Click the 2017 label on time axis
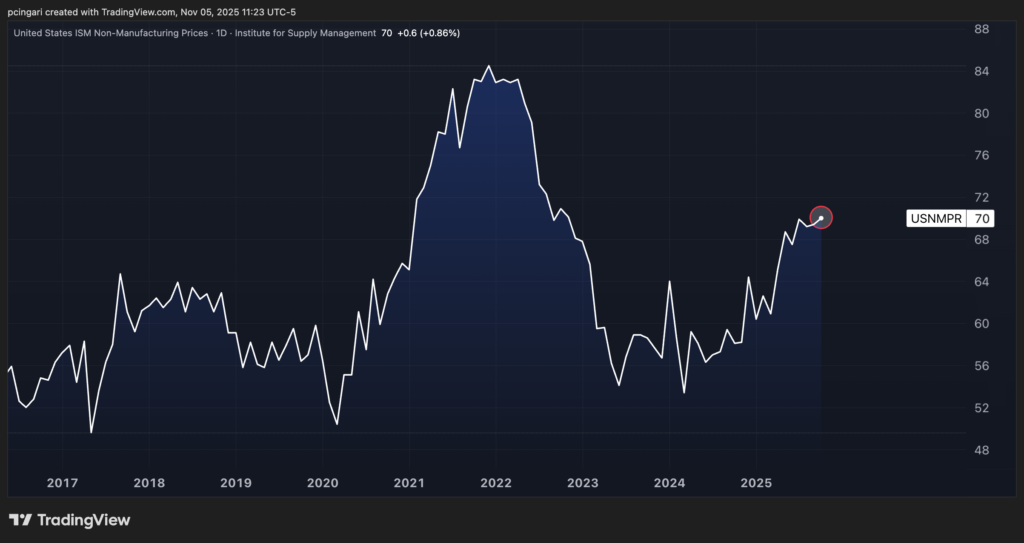Screen dimensions: 1024x543 point(62,483)
